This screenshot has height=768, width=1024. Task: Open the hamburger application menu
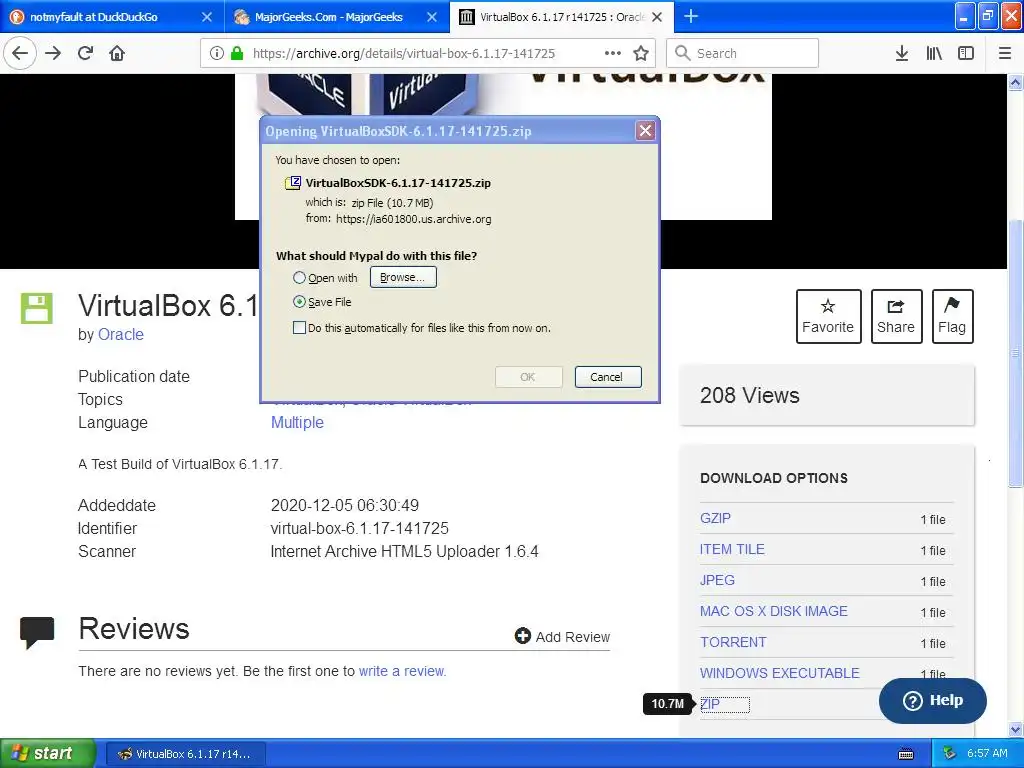[x=1005, y=53]
